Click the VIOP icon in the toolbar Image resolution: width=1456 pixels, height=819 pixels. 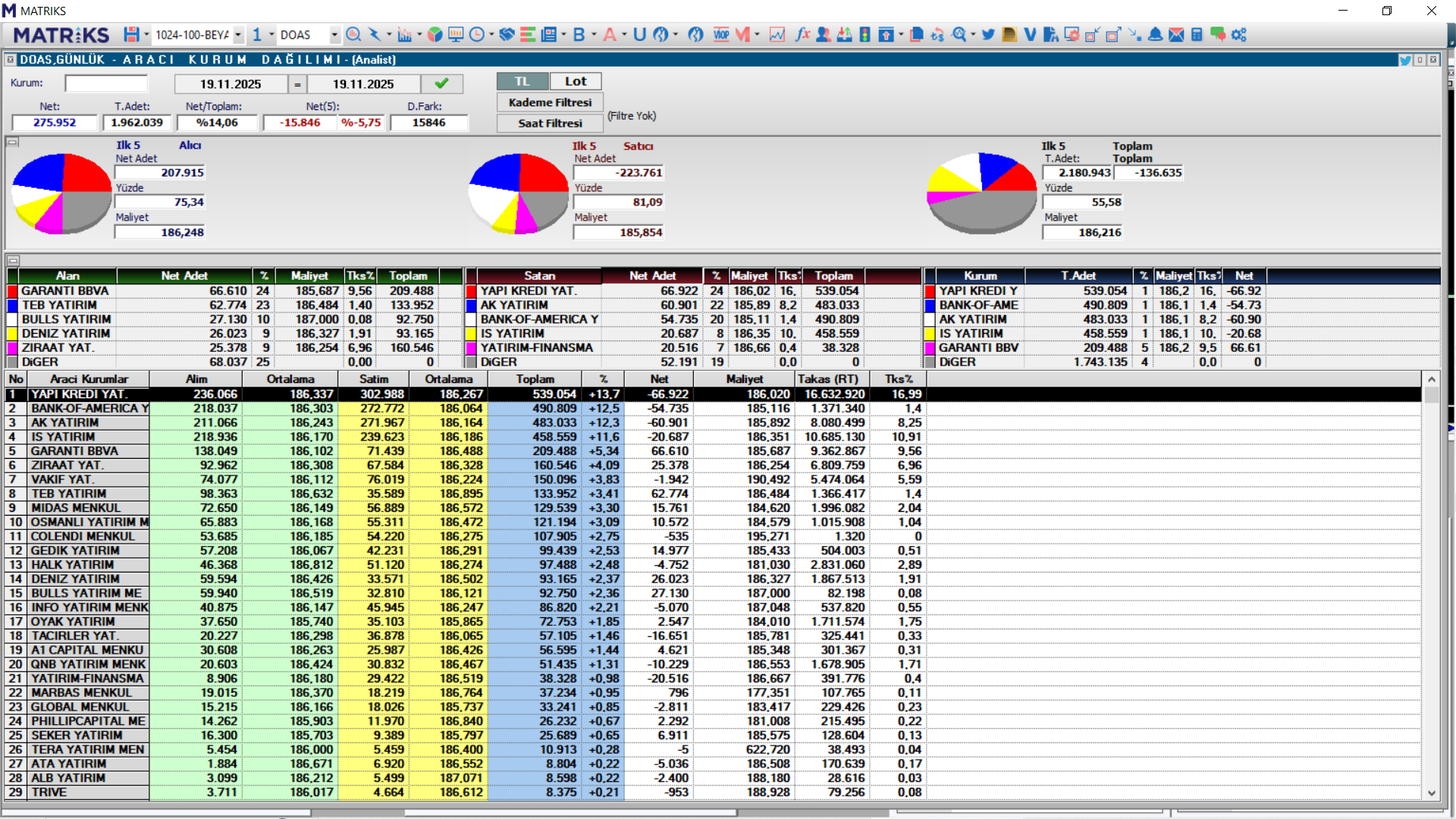click(721, 35)
